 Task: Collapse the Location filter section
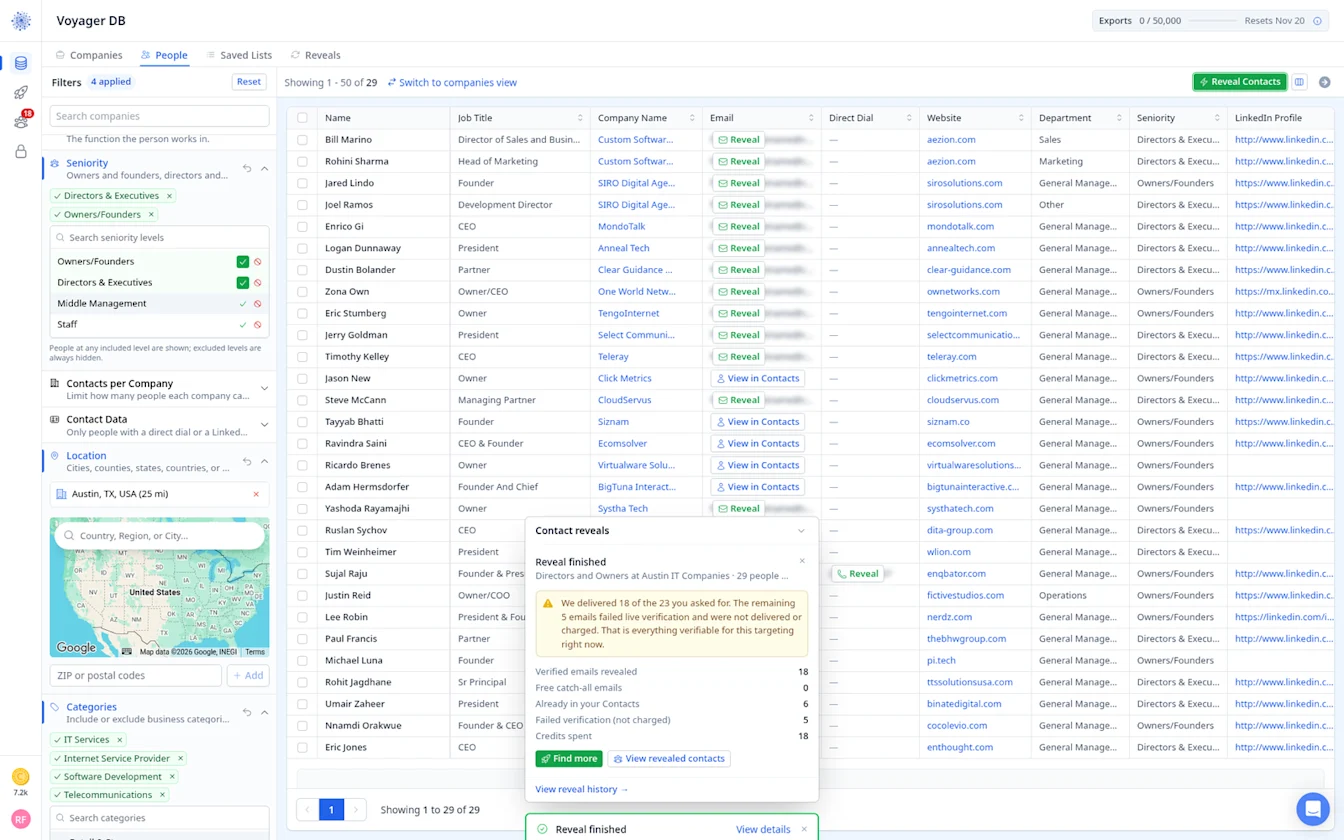pyautogui.click(x=265, y=462)
